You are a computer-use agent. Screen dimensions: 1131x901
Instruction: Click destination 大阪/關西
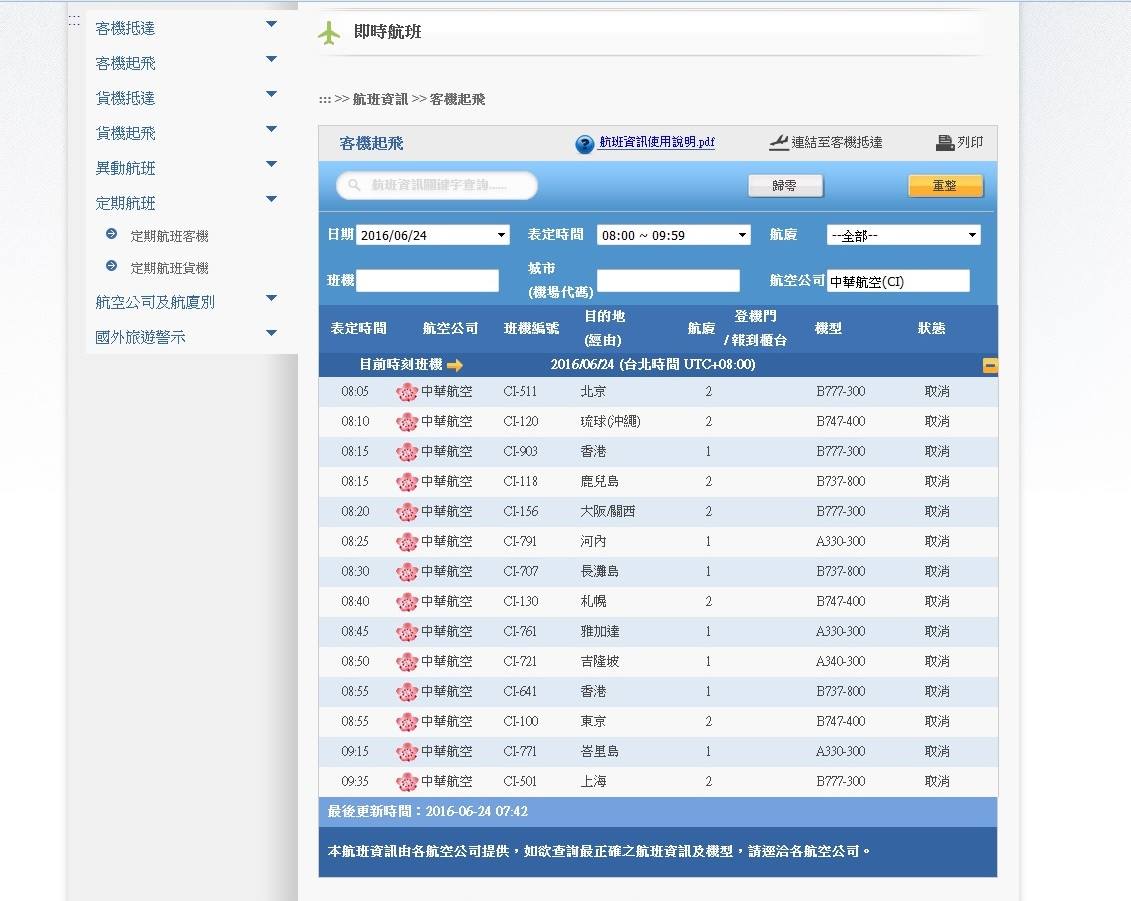(608, 511)
